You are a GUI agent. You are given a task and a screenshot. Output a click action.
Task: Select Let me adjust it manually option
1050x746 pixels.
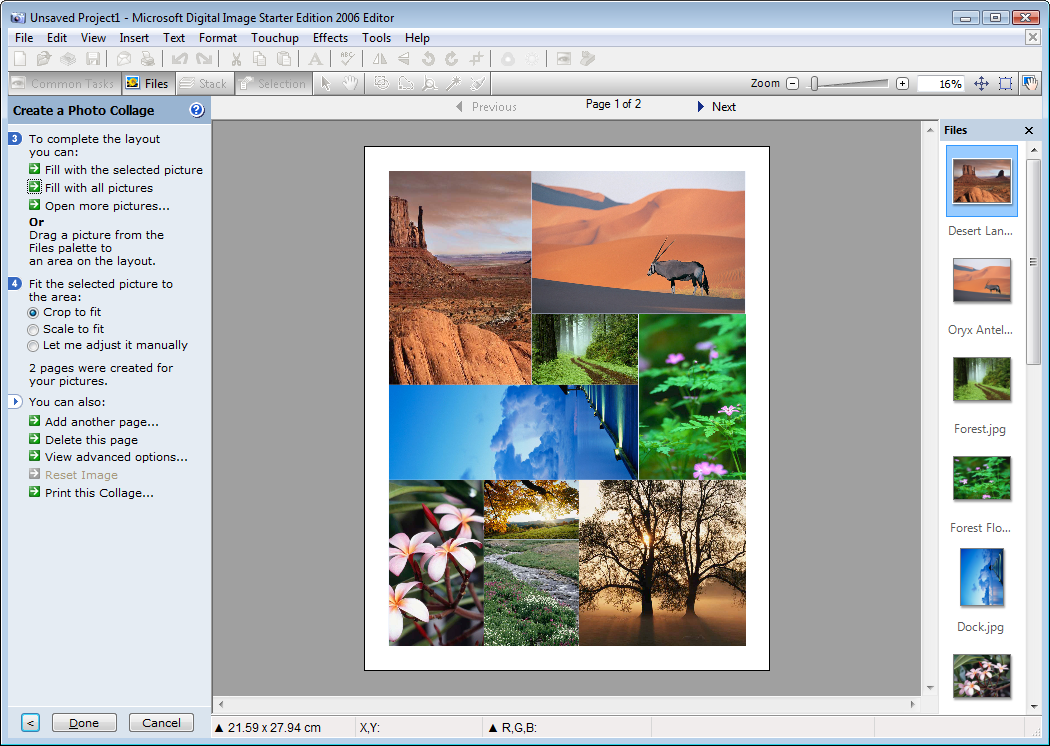(x=33, y=346)
